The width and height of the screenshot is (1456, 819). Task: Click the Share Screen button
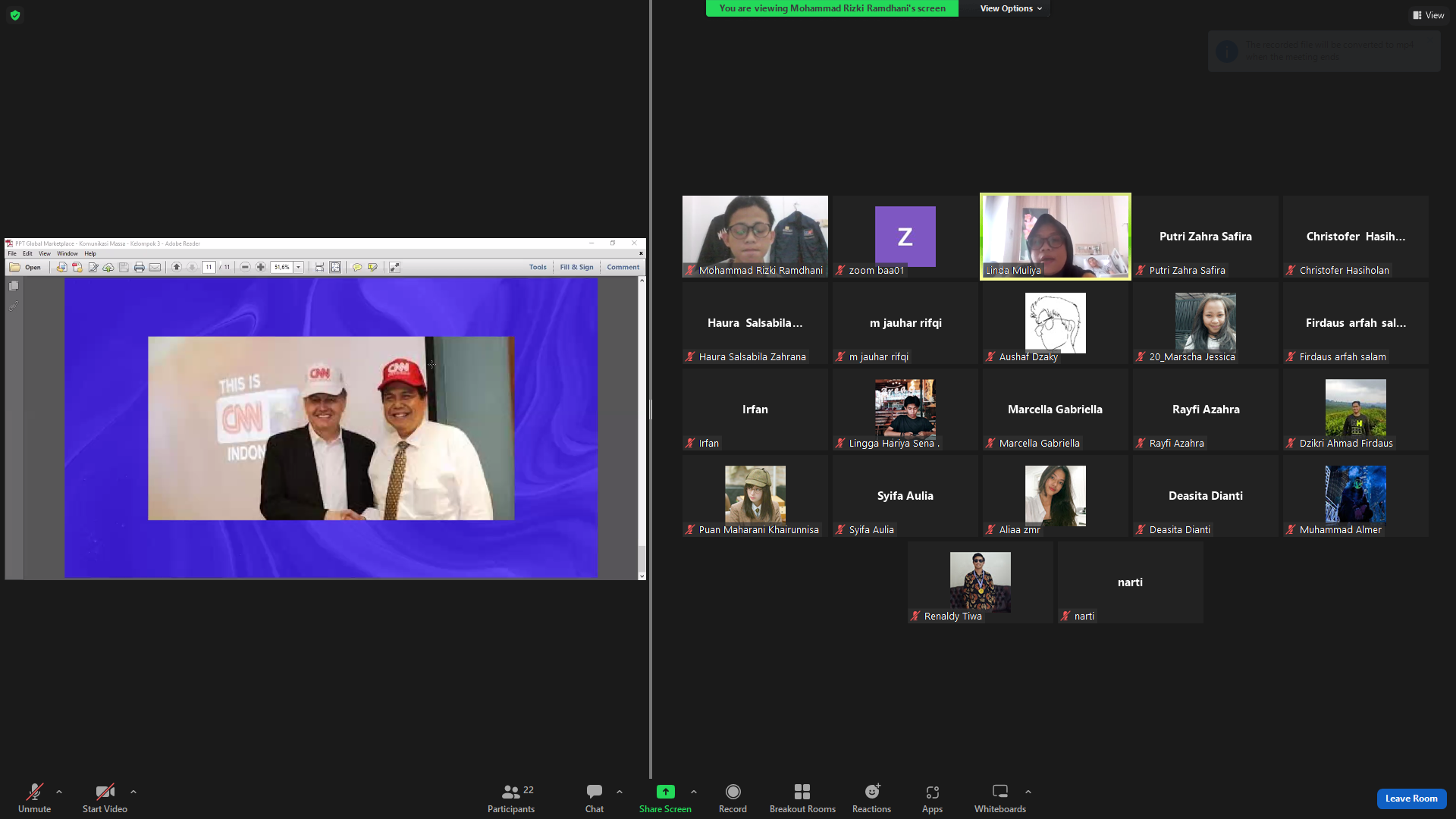[x=665, y=799]
